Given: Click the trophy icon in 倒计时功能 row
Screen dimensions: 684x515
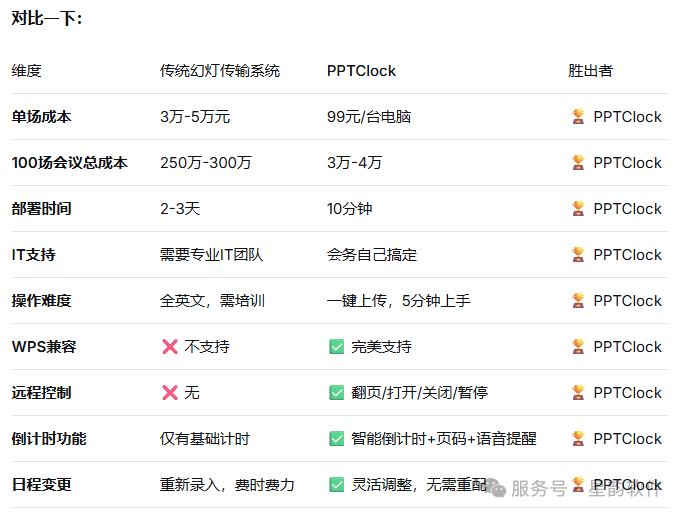Looking at the screenshot, I should coord(578,439).
